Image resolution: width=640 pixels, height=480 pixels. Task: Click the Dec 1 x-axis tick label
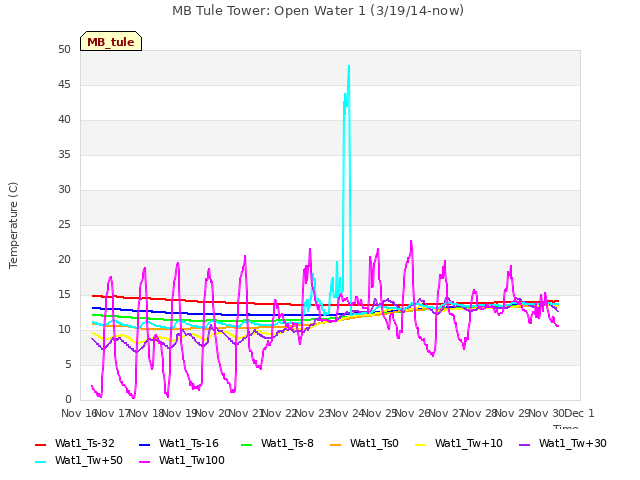pos(579,413)
